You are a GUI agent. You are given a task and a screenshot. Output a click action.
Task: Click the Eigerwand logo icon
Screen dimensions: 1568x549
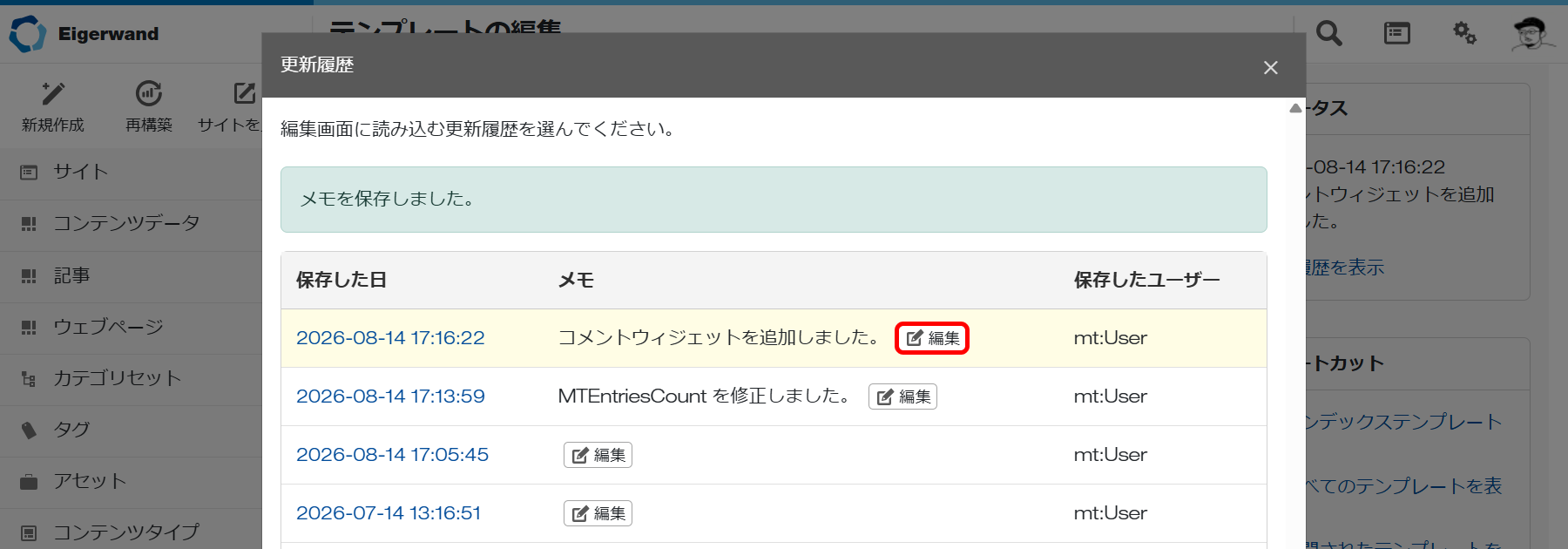27,34
